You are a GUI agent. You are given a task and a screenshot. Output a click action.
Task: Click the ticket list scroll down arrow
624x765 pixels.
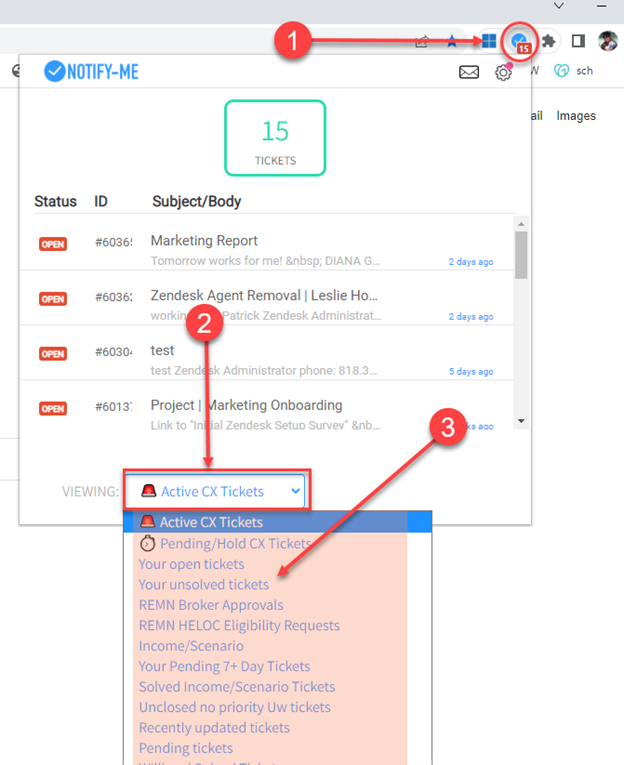point(521,421)
